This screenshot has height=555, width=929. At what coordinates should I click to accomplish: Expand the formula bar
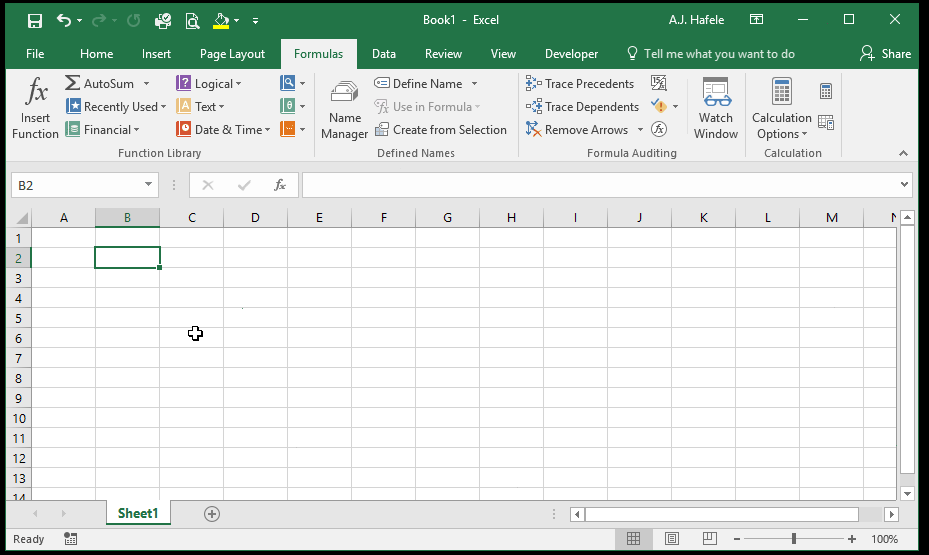click(904, 185)
